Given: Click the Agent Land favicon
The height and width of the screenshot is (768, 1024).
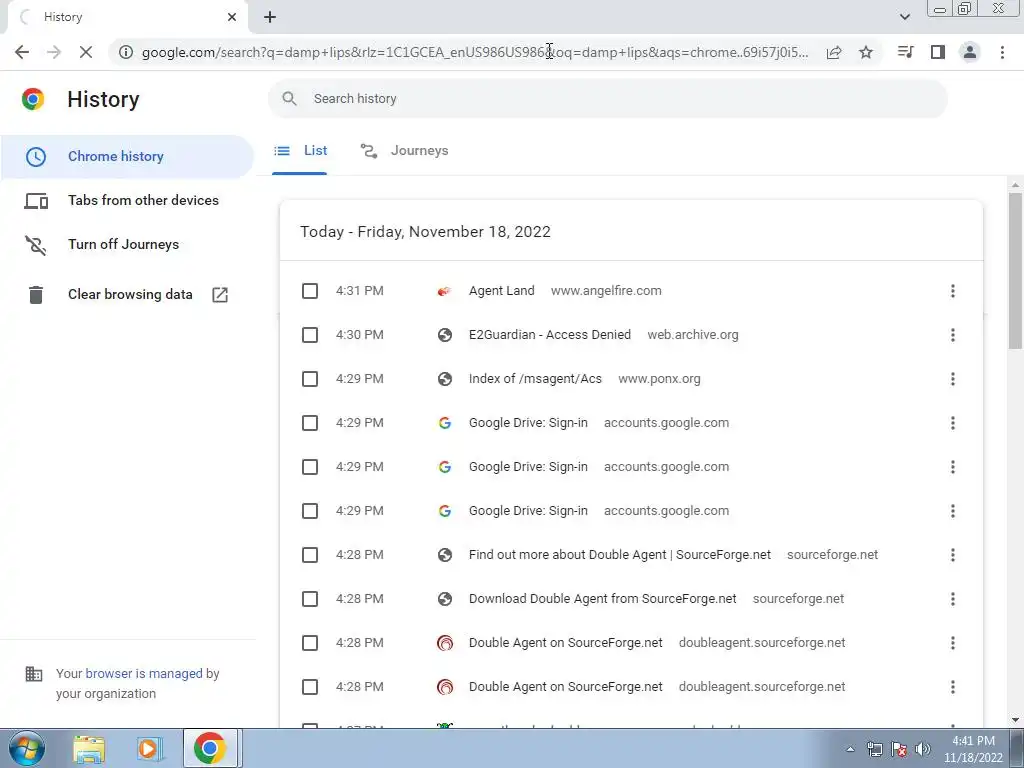Looking at the screenshot, I should pyautogui.click(x=445, y=291).
